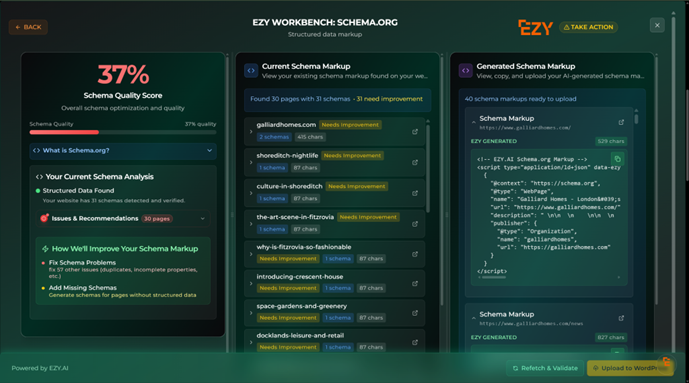Expand space-gardens-and-greenery row chevron

251,313
